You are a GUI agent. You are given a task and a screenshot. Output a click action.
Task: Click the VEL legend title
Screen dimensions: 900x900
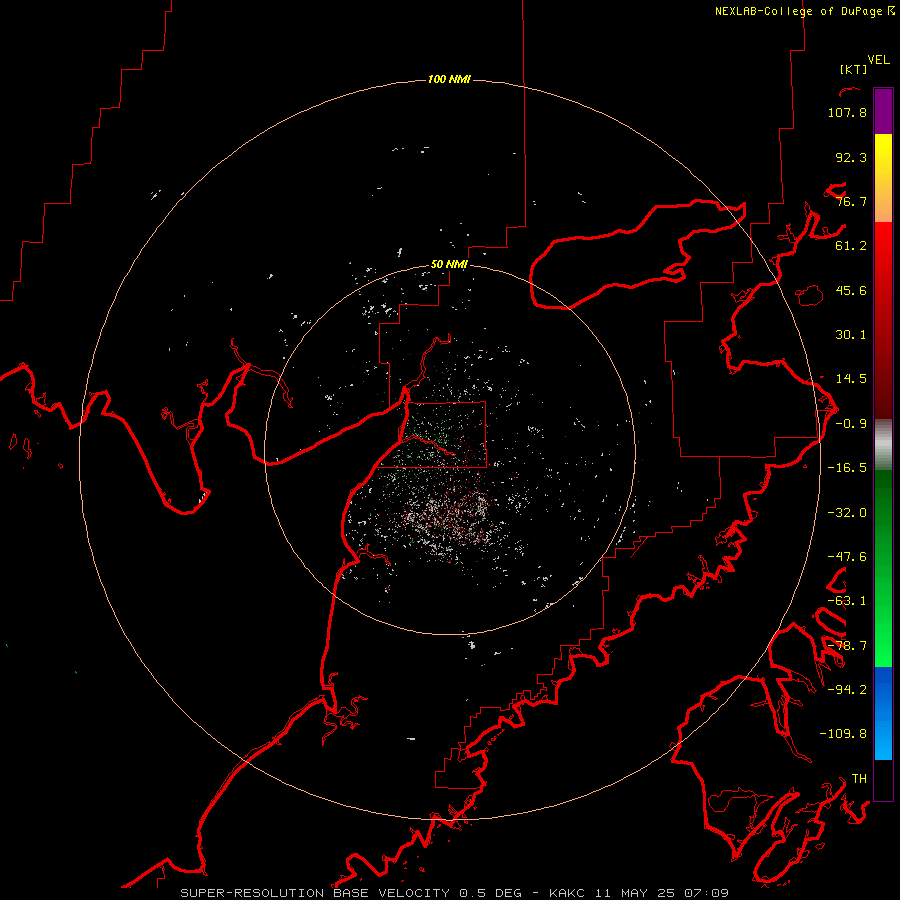tap(878, 60)
